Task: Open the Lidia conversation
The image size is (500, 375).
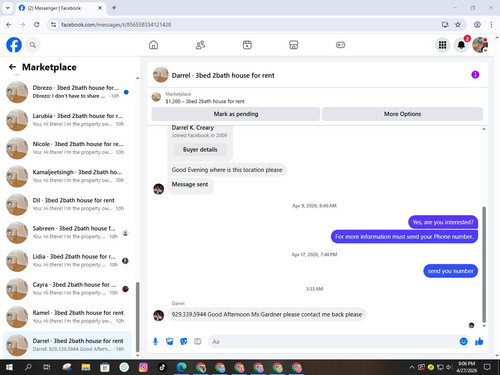Action: pos(67,260)
